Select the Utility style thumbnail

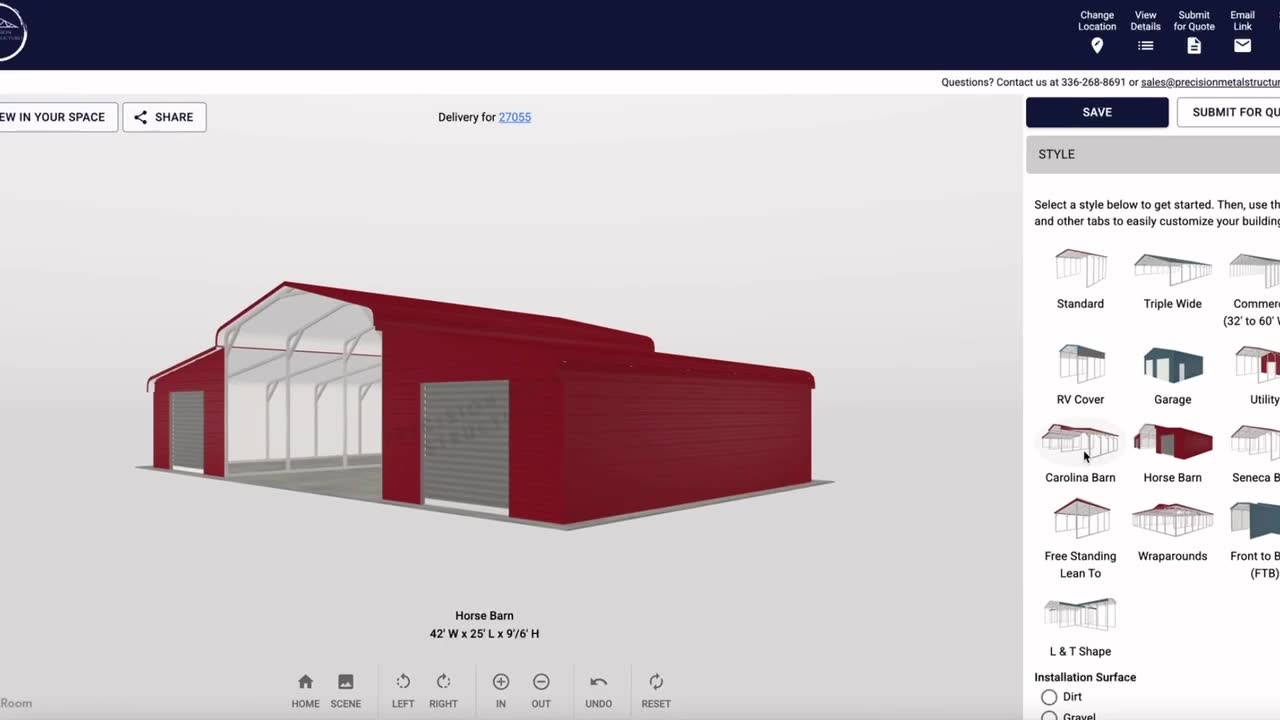pyautogui.click(x=1258, y=365)
